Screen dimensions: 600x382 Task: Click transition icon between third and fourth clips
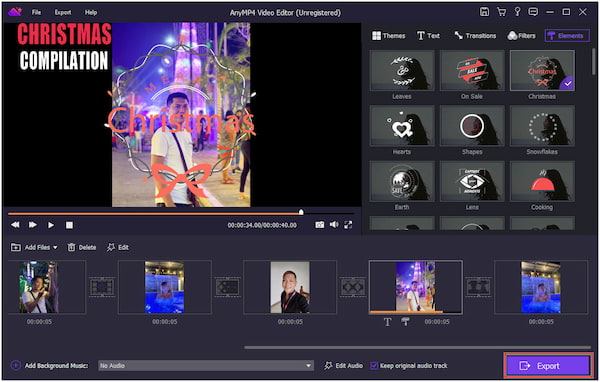(x=353, y=287)
